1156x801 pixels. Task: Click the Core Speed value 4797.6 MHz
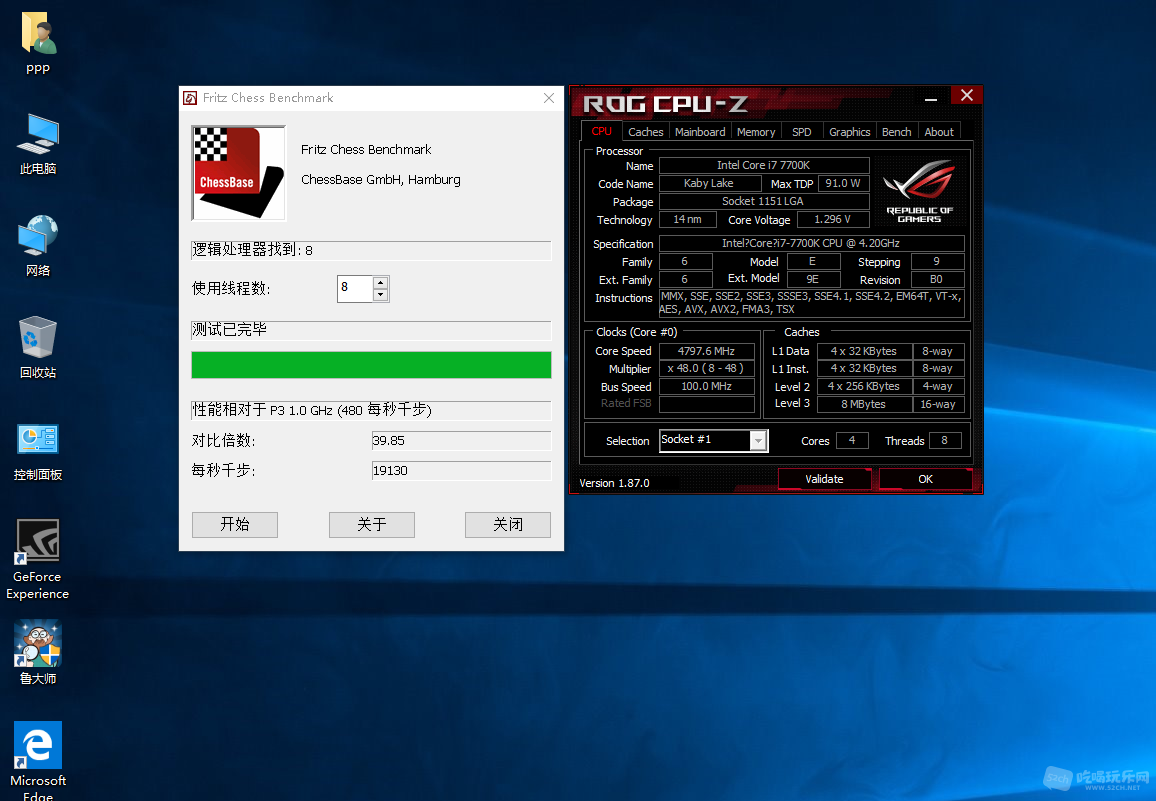[706, 351]
